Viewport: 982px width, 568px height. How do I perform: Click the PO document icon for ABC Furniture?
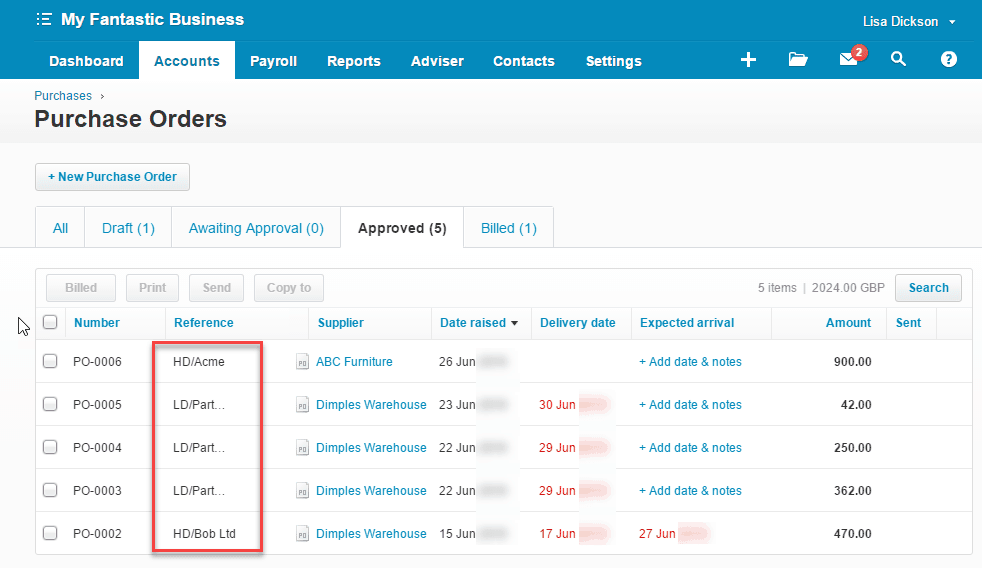(x=302, y=362)
